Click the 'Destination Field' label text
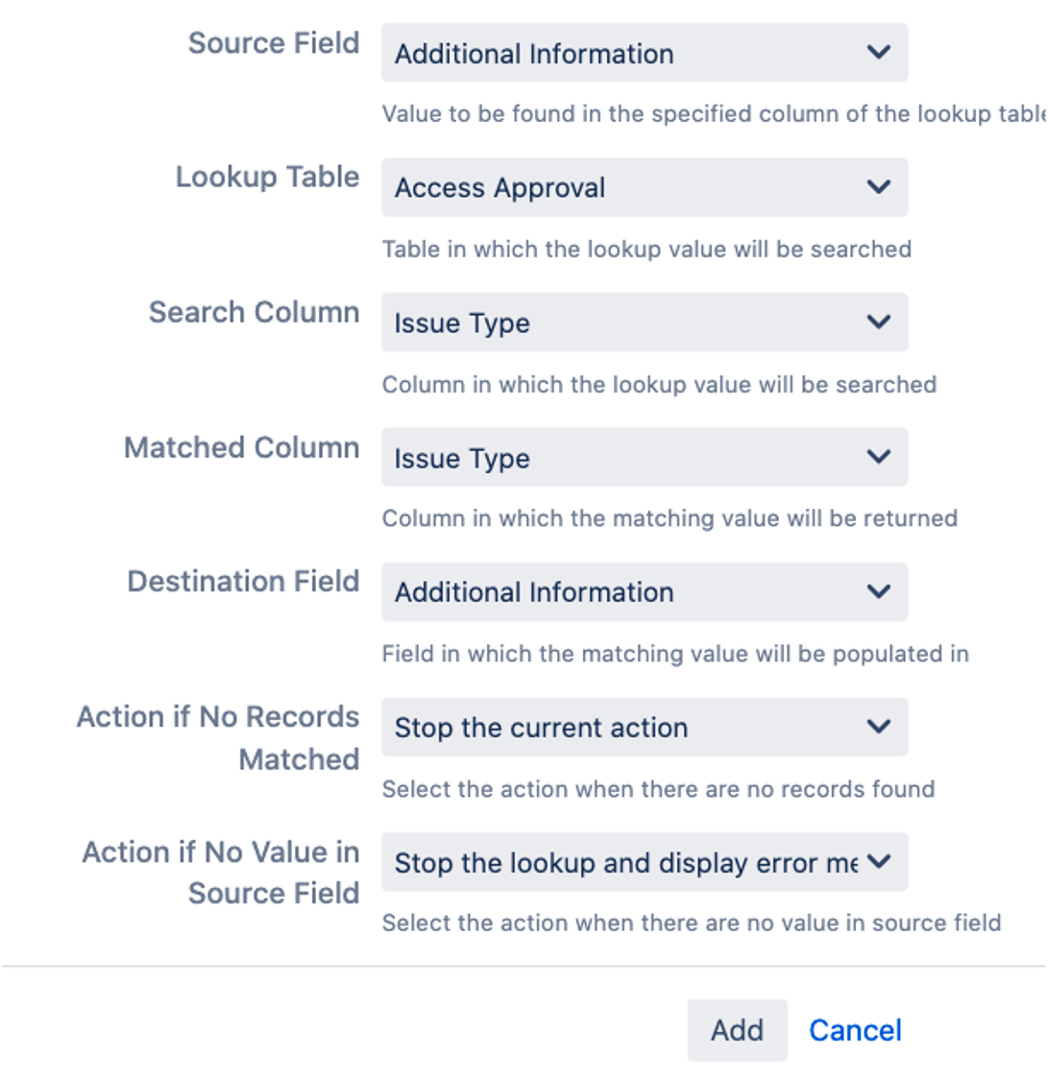The image size is (1048, 1080). pos(243,582)
